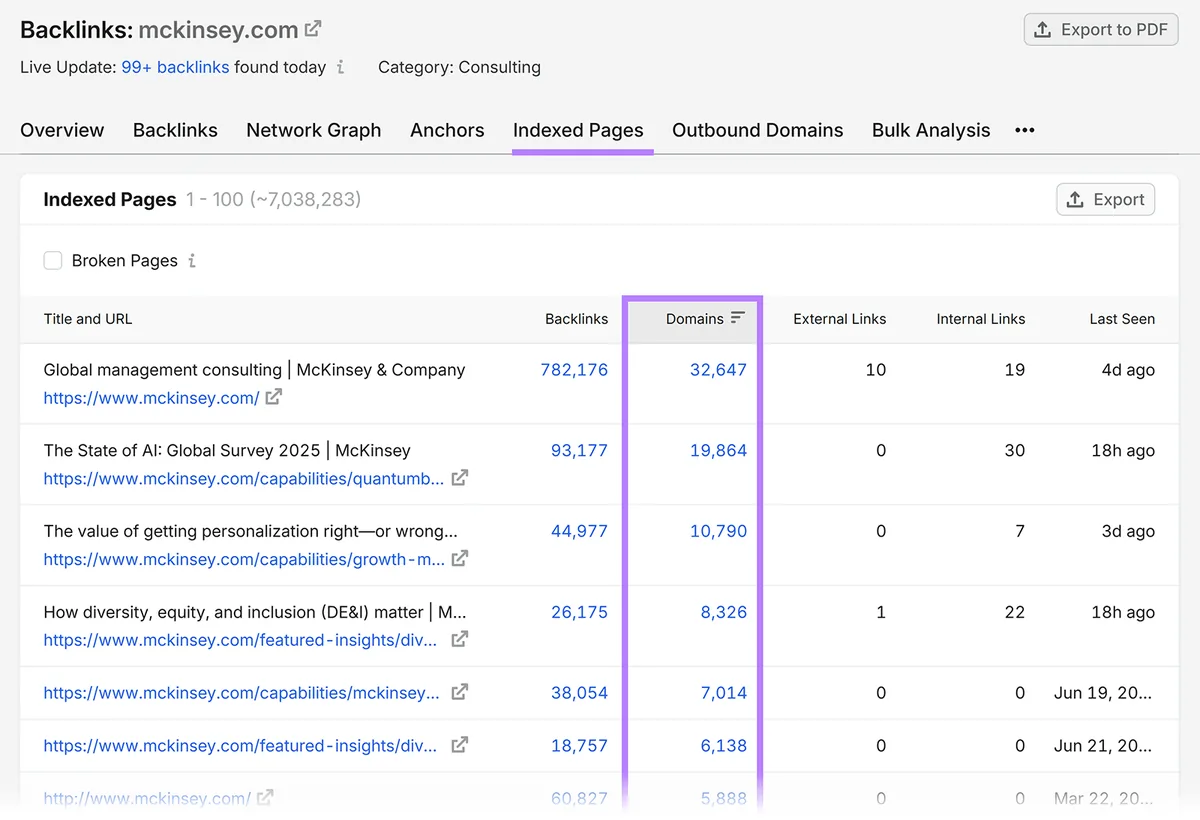Open the Network Graph tab
The height and width of the screenshot is (820, 1200).
pyautogui.click(x=314, y=130)
